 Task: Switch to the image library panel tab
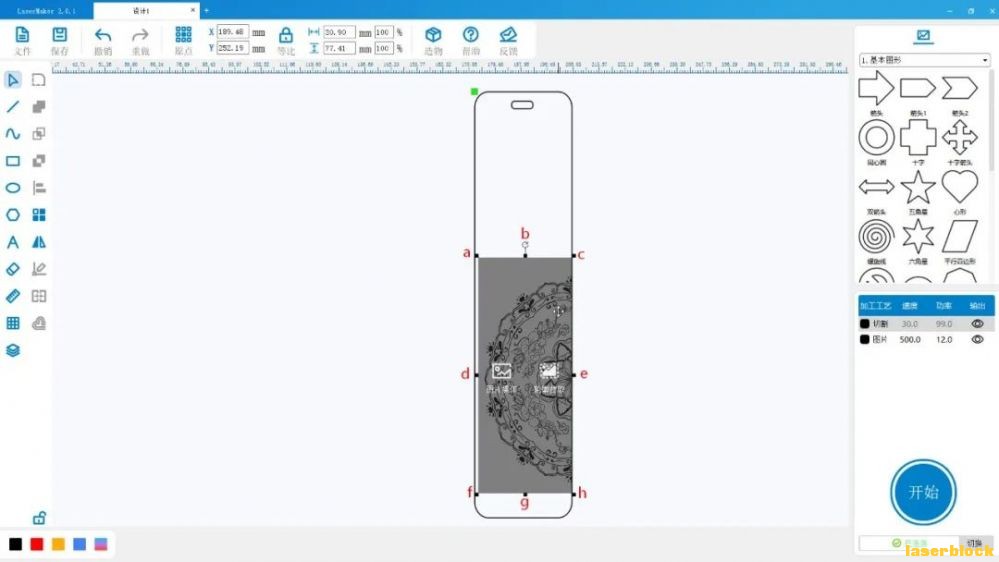[923, 36]
